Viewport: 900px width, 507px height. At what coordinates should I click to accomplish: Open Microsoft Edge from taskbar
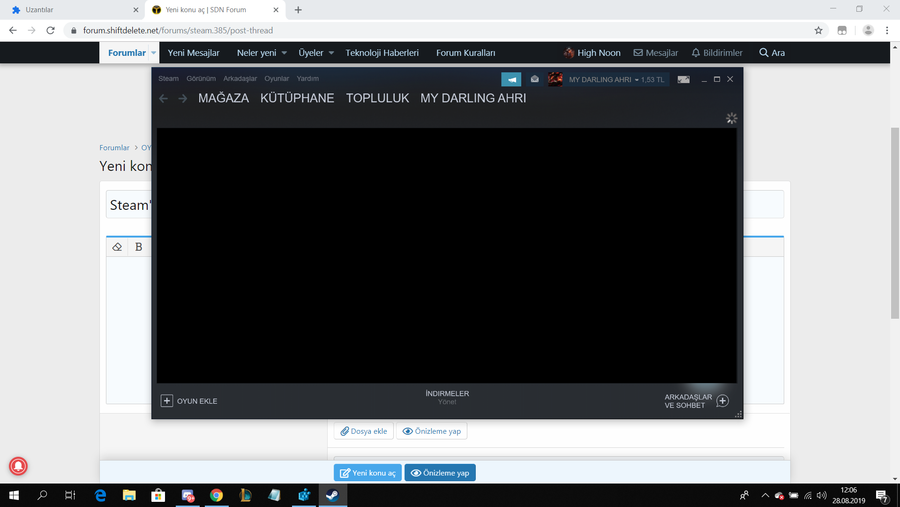click(100, 495)
